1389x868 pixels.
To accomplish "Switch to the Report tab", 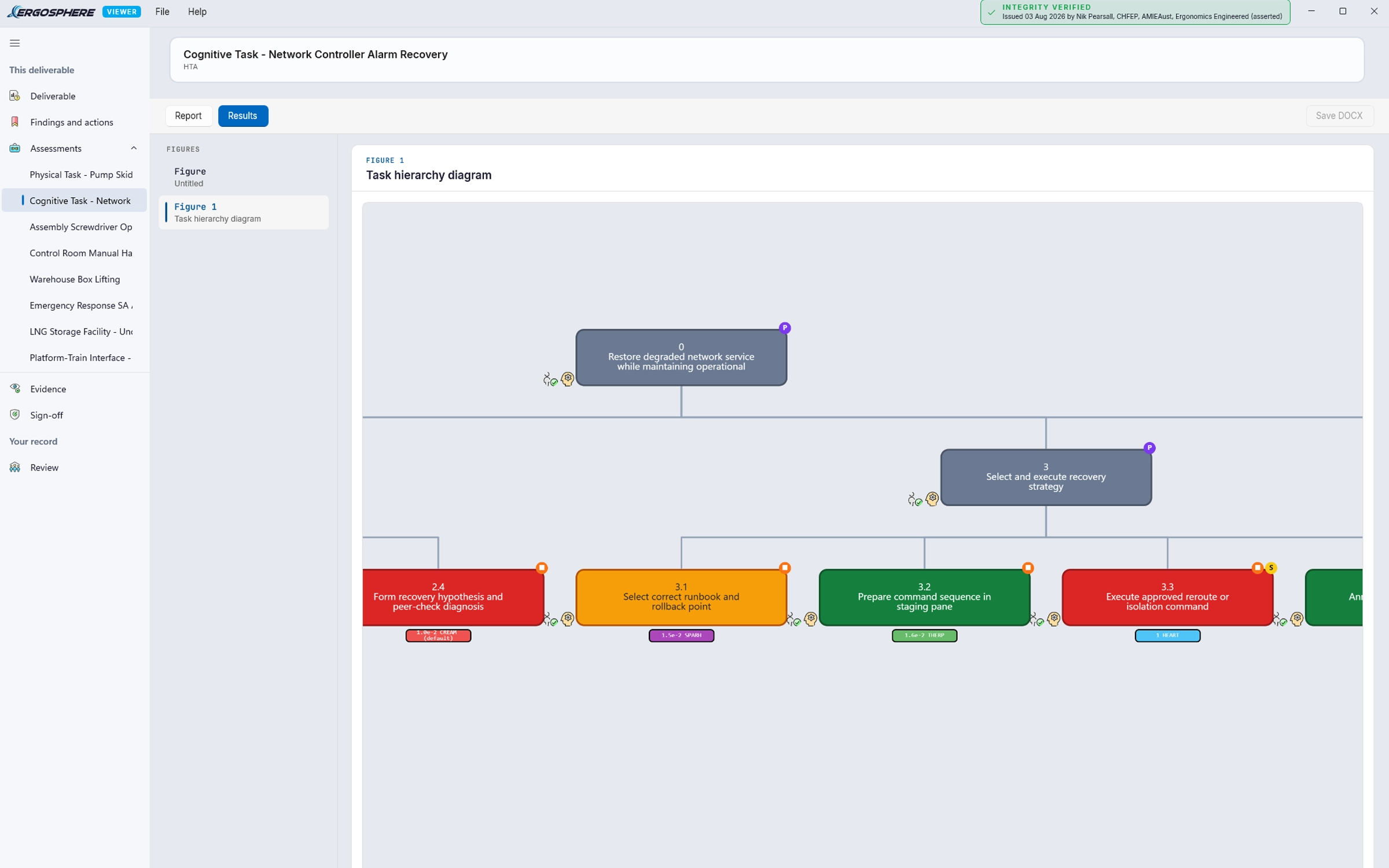I will [x=188, y=116].
